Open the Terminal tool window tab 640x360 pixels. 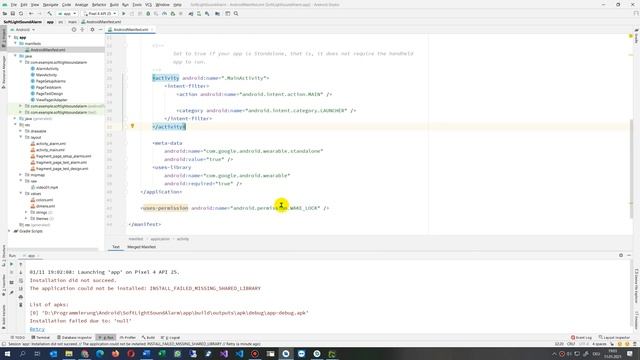coord(41,338)
